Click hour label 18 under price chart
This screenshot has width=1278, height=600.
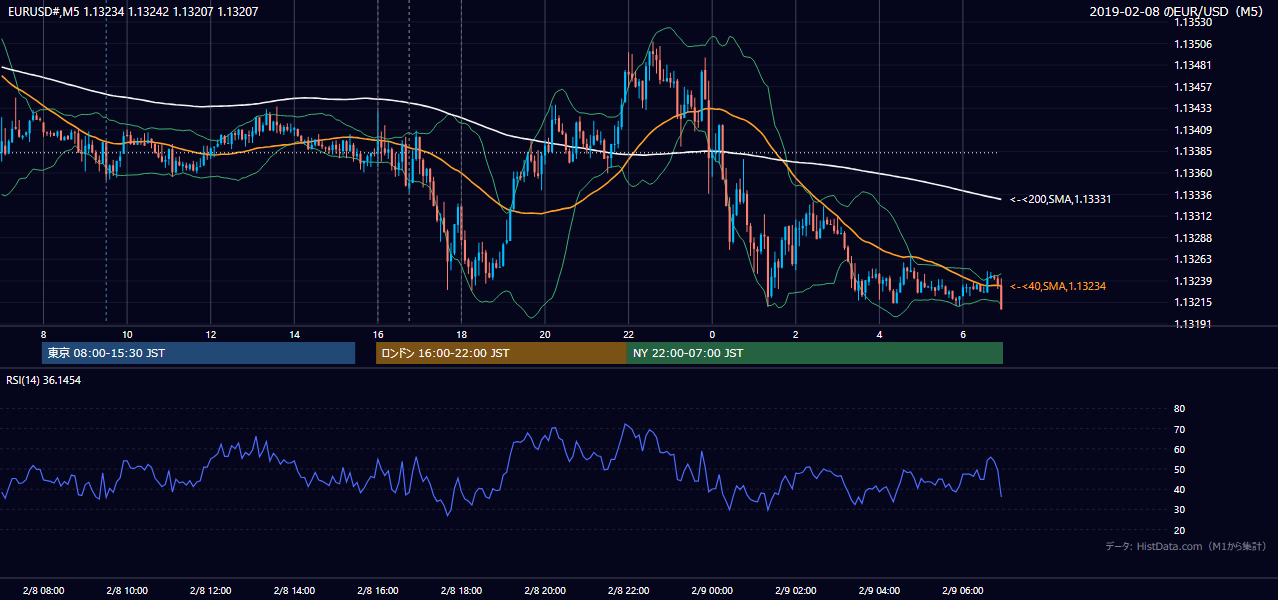[461, 334]
